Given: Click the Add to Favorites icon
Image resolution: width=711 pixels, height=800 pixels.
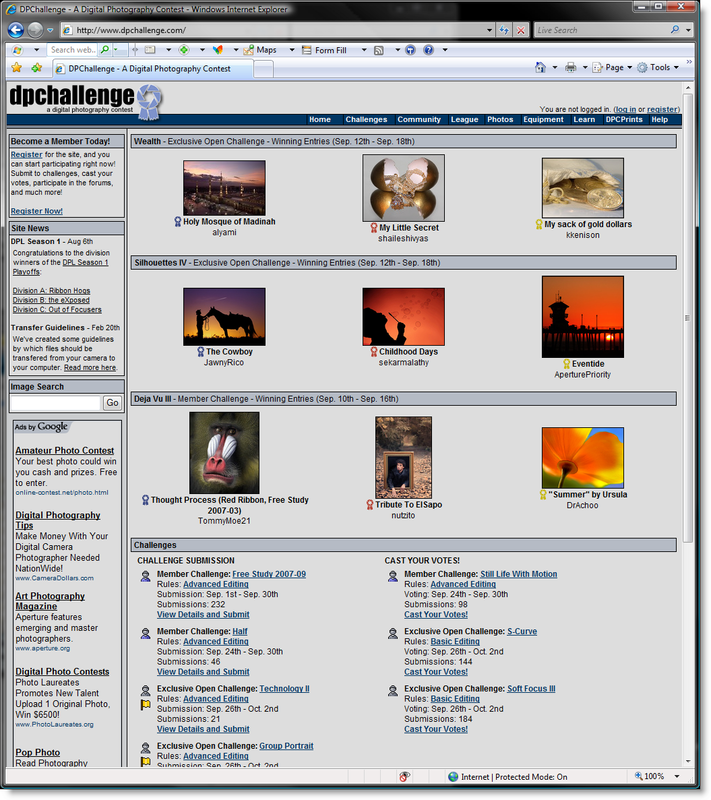Looking at the screenshot, I should [36, 68].
